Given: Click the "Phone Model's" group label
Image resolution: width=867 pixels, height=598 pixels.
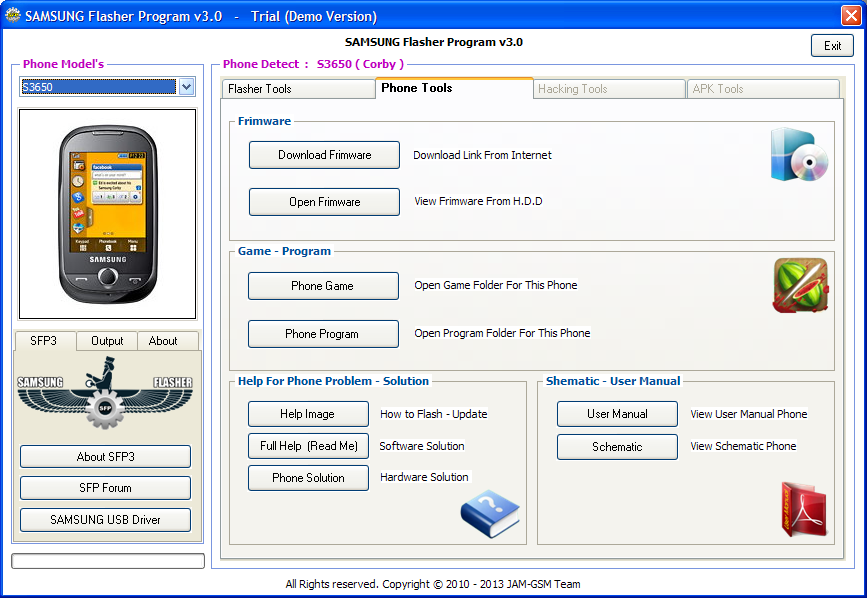Looking at the screenshot, I should 64,64.
